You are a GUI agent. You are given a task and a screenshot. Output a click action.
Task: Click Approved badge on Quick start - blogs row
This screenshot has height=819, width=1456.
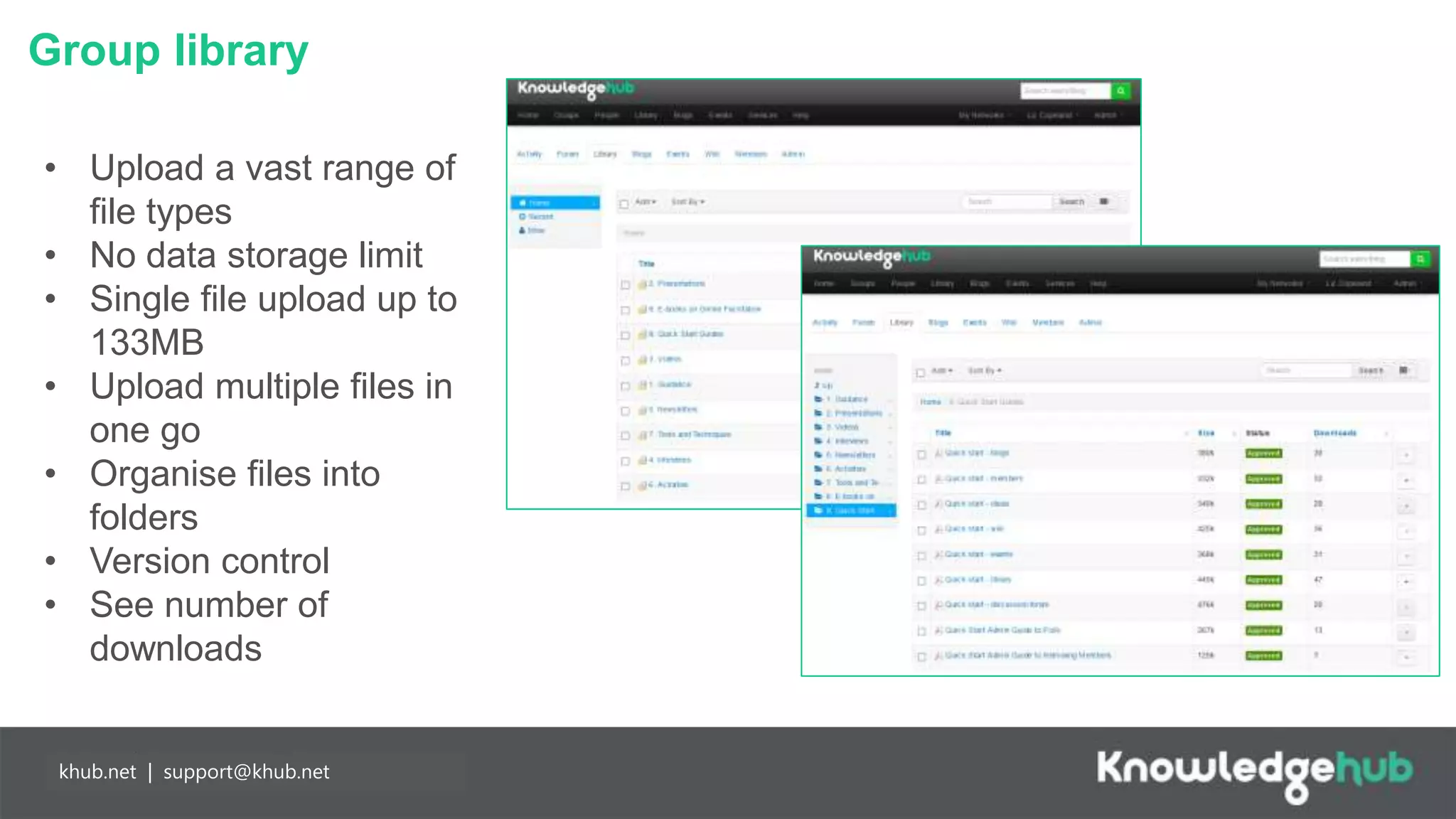point(1263,454)
